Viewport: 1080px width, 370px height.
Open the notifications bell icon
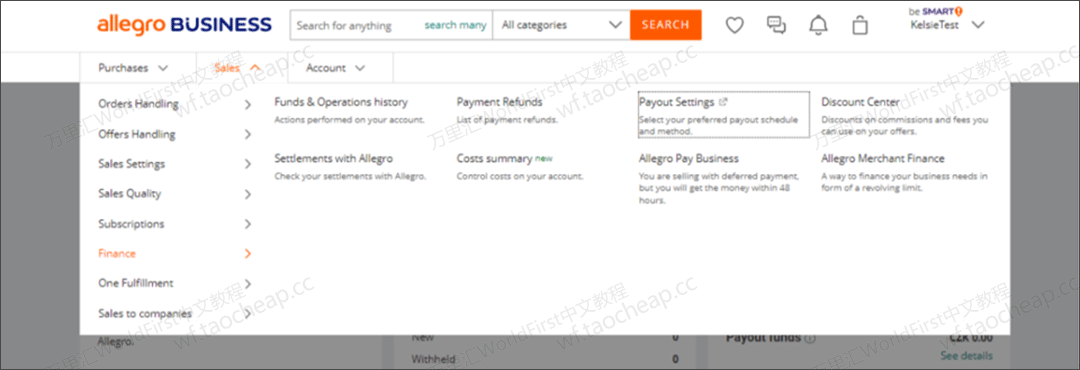818,25
